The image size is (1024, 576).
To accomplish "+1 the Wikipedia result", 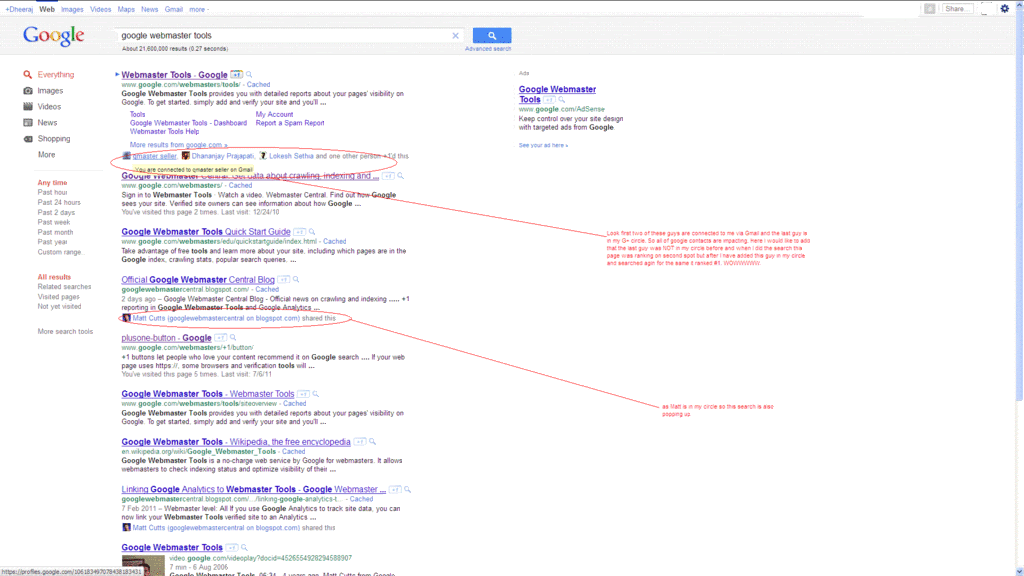I will [x=360, y=442].
